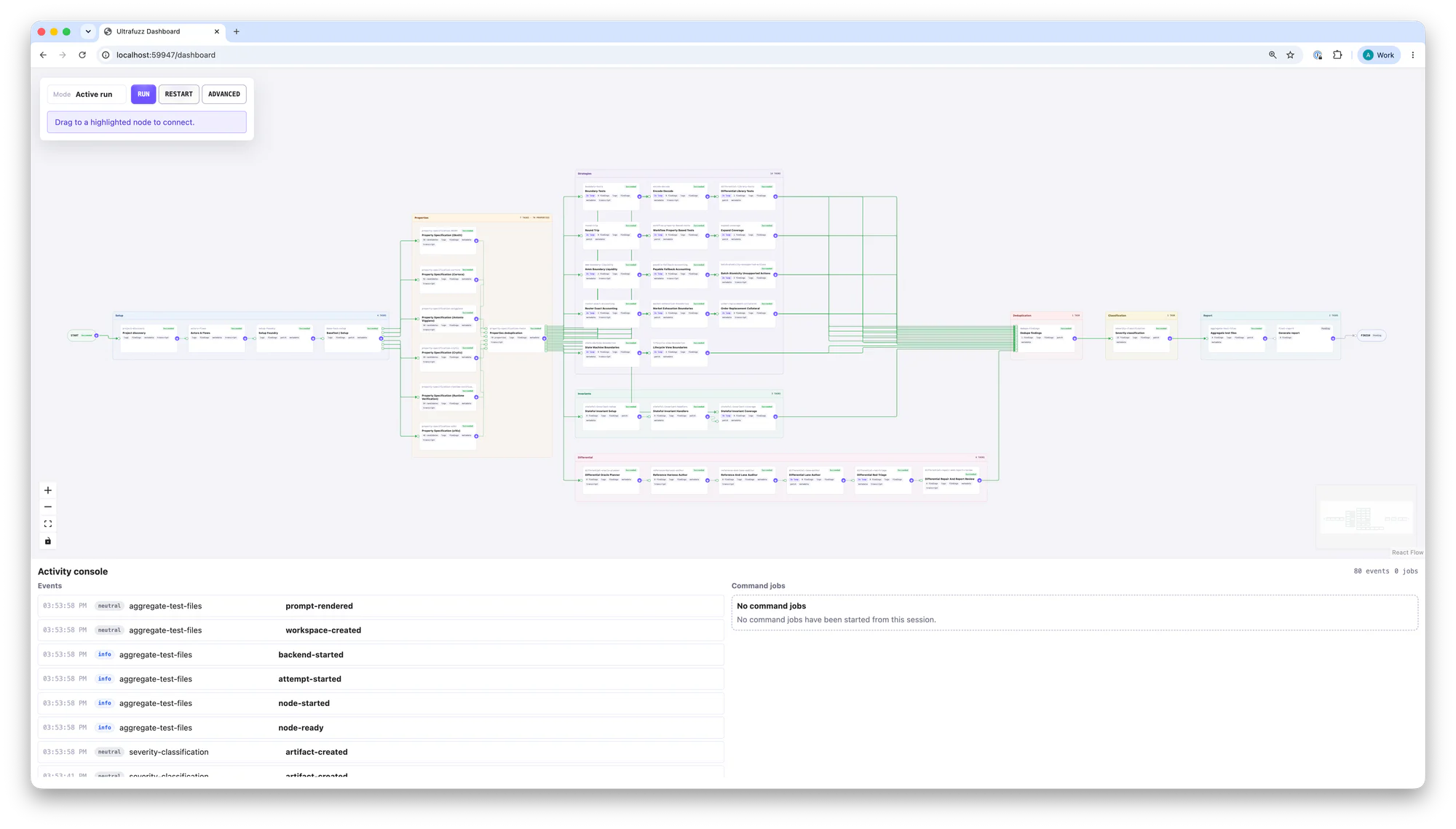This screenshot has width=1456, height=829.
Task: Click plus handle on Round Trip node
Action: 639,236
